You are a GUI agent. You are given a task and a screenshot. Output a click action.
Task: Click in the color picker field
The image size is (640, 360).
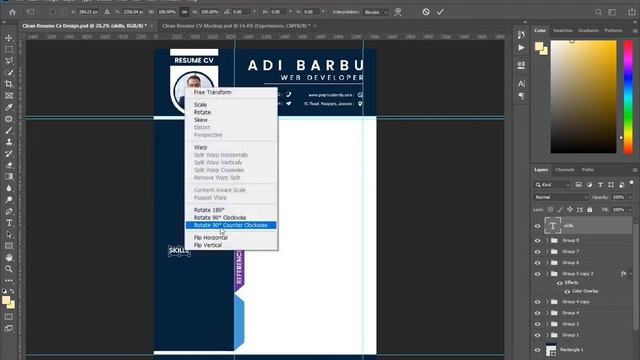click(583, 97)
